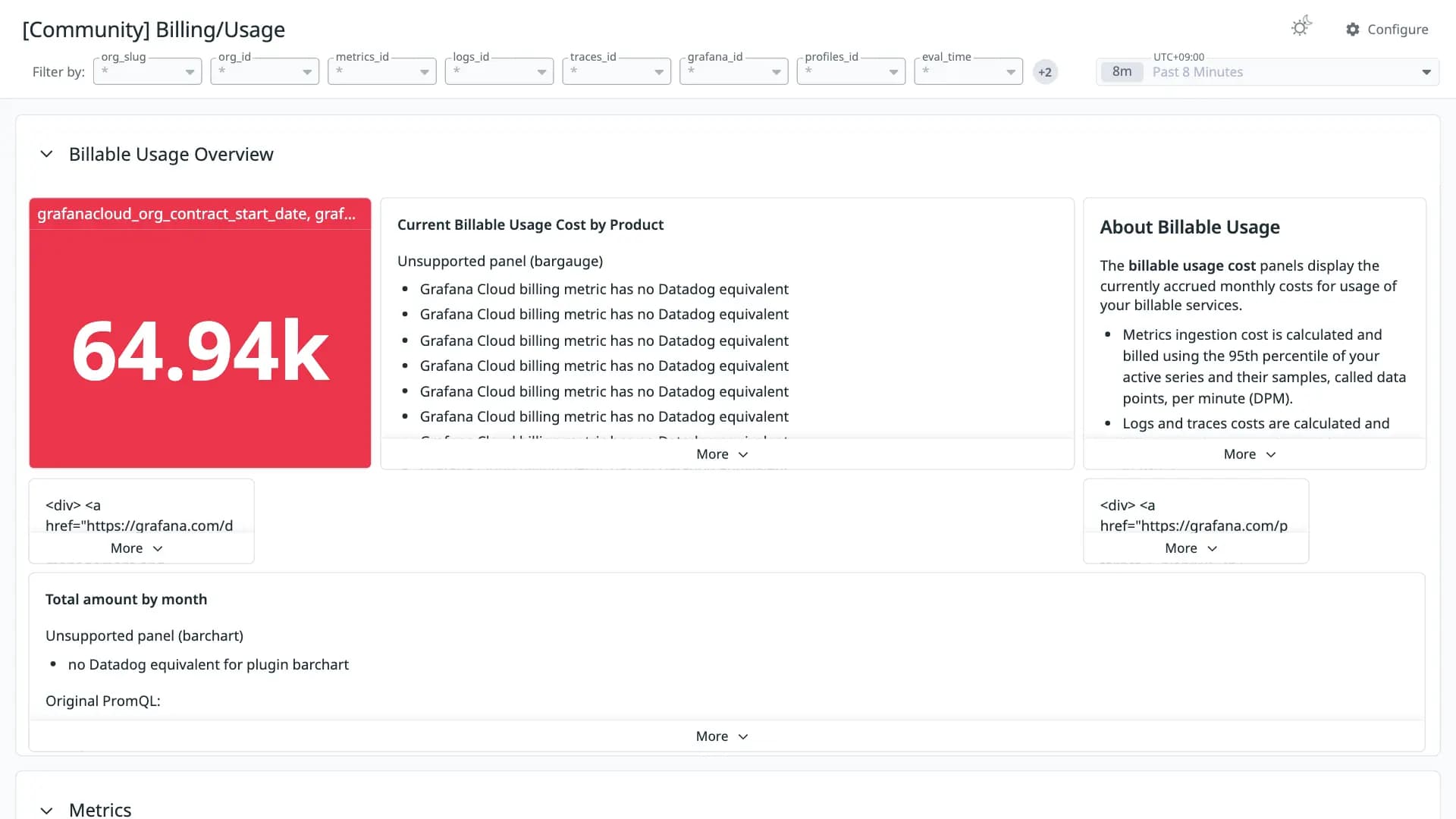
Task: Click the Current Billable Usage Cost by Product title
Action: [x=530, y=224]
